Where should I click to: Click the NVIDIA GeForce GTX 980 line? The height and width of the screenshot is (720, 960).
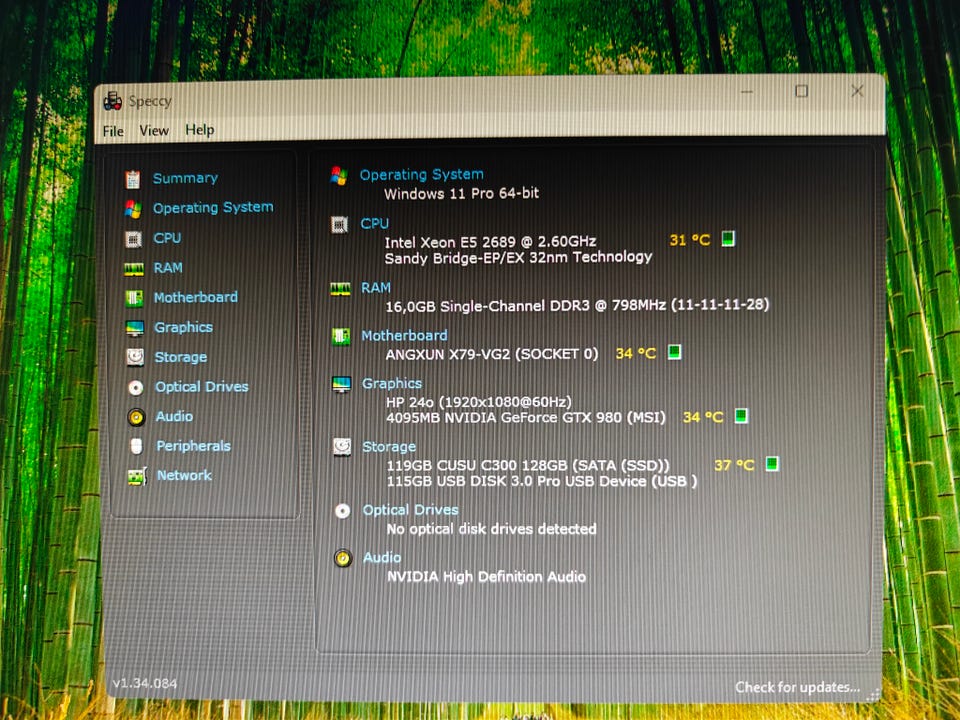click(526, 418)
